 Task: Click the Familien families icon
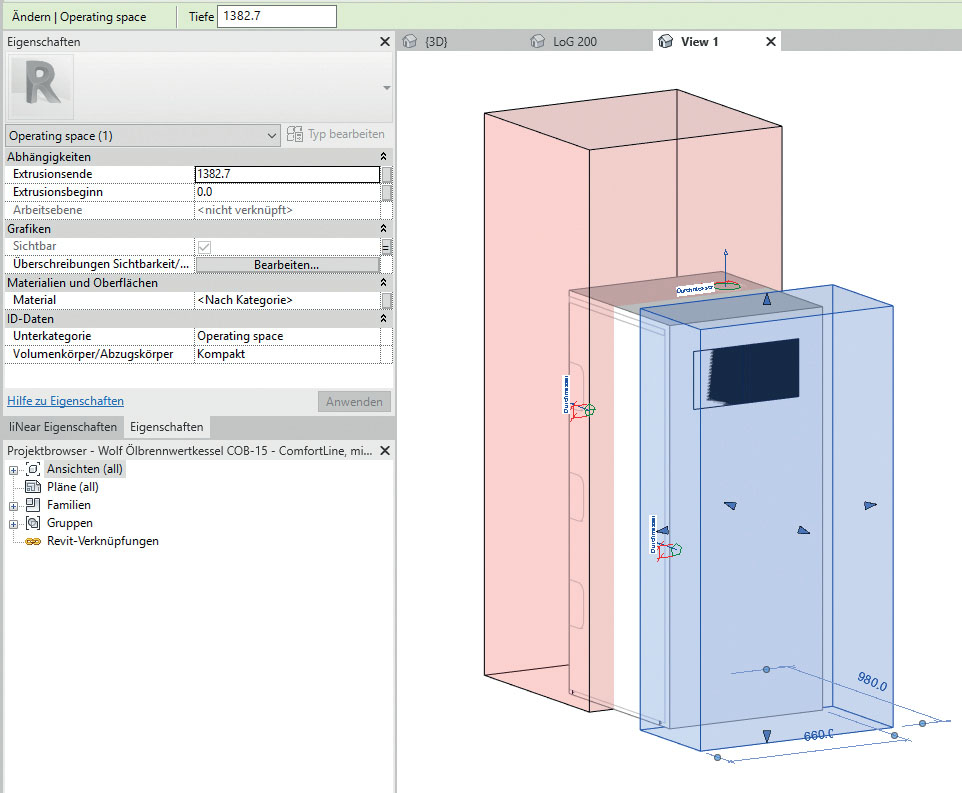click(x=33, y=505)
